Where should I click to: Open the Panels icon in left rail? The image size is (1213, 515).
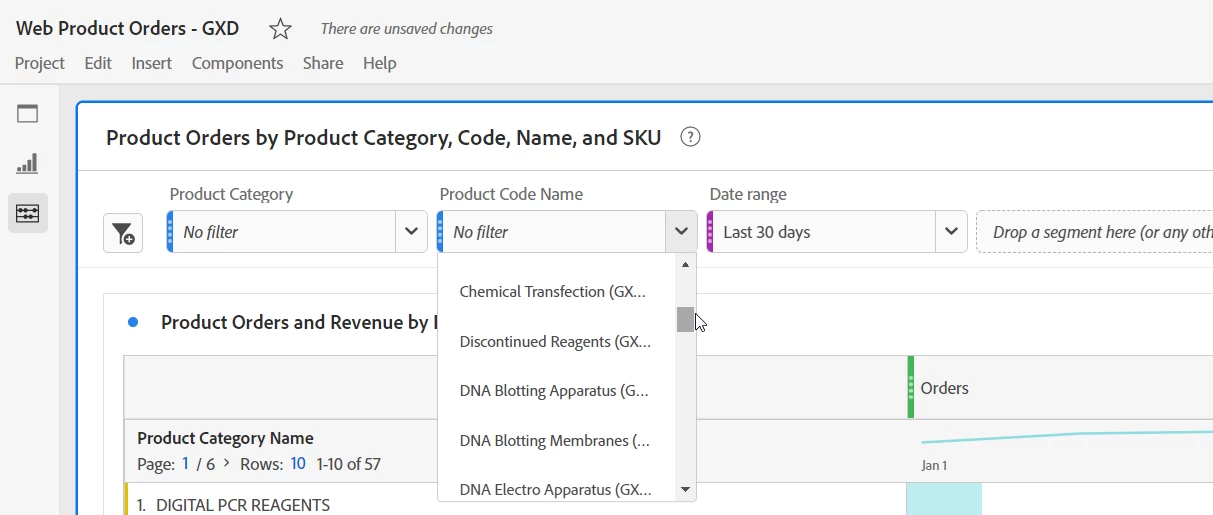pyautogui.click(x=28, y=114)
